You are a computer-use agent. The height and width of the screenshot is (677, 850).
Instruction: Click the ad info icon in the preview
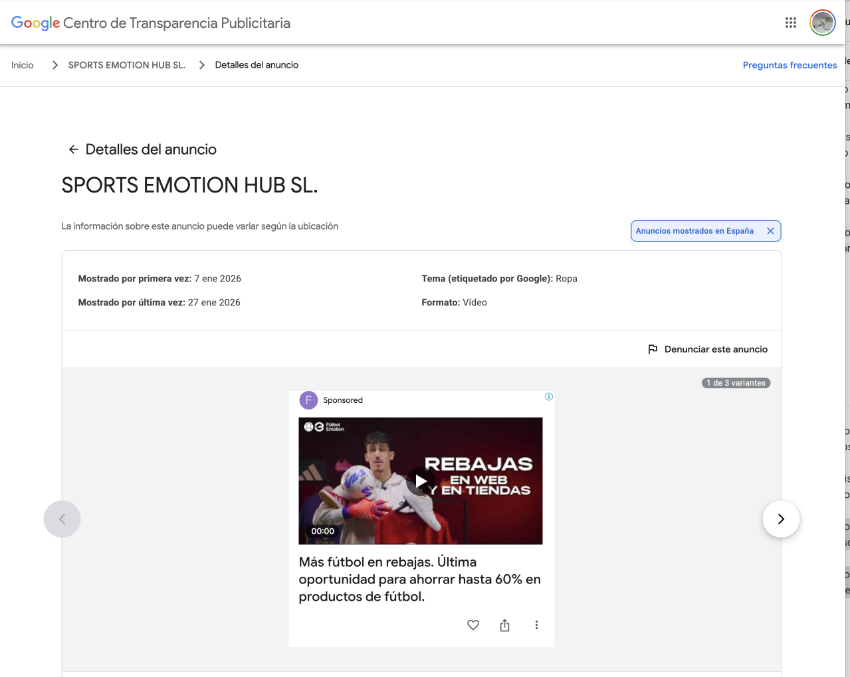[x=548, y=397]
